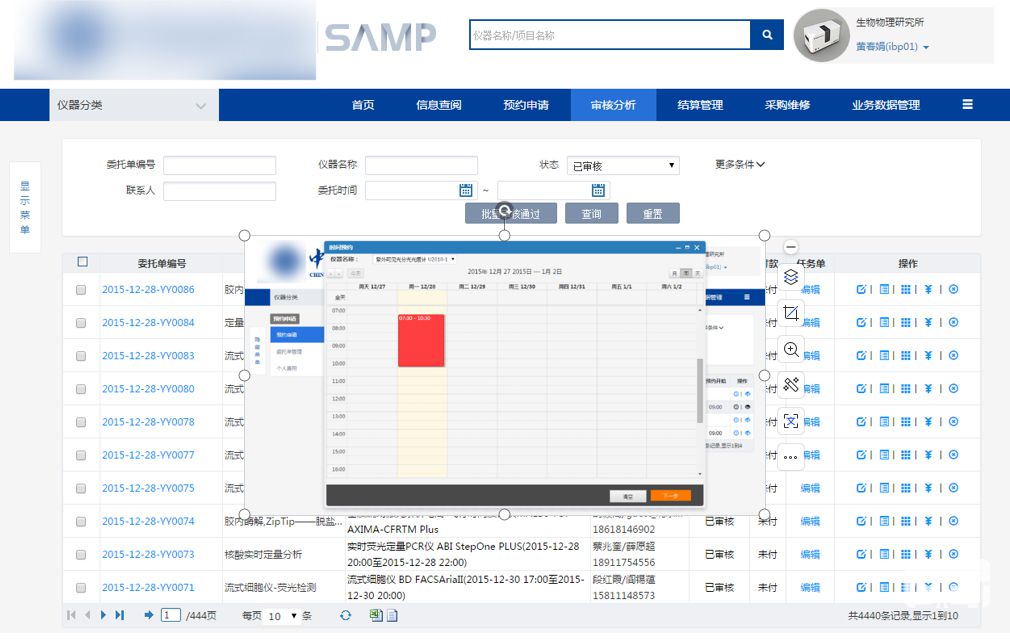The width and height of the screenshot is (1010, 639).
Task: Open order link 2015-12-28-YY0071
Action: coord(148,587)
